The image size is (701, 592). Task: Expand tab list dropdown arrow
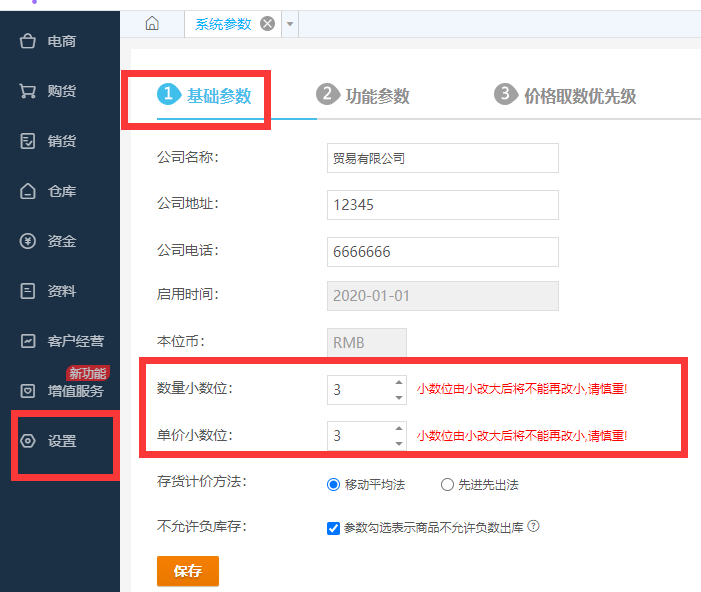(x=290, y=24)
